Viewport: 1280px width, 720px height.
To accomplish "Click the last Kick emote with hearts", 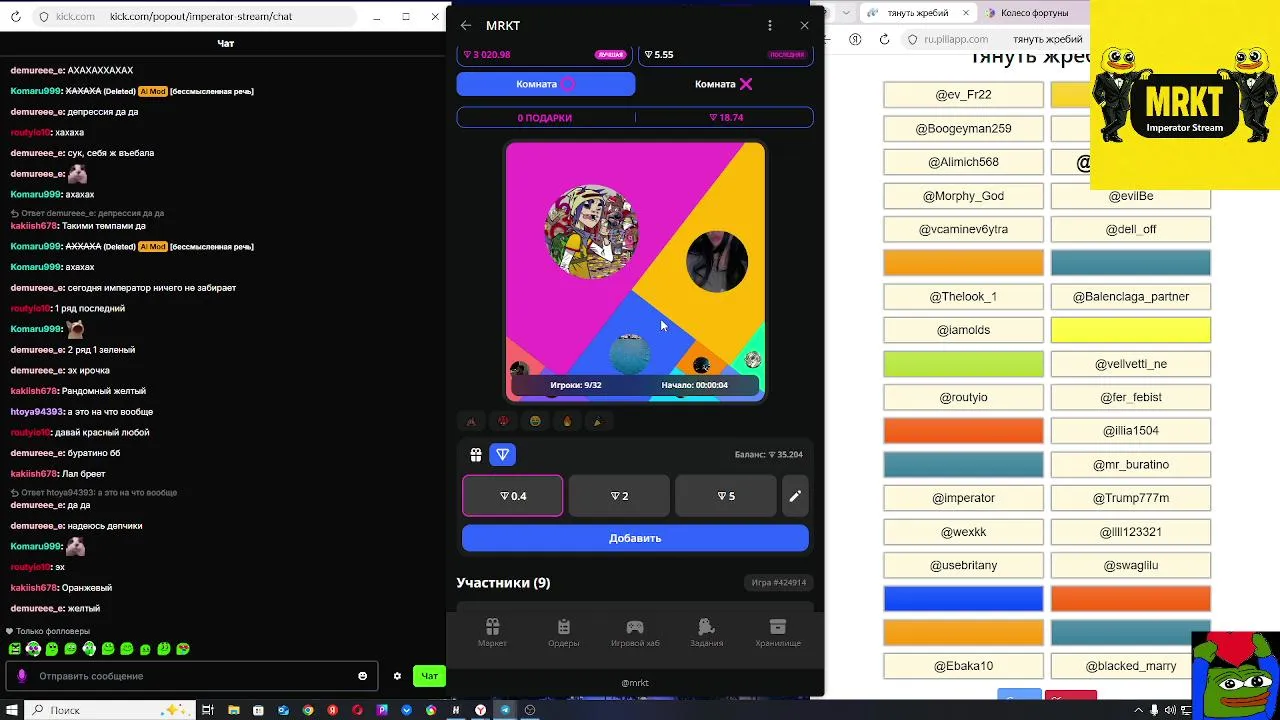I will pos(183,649).
